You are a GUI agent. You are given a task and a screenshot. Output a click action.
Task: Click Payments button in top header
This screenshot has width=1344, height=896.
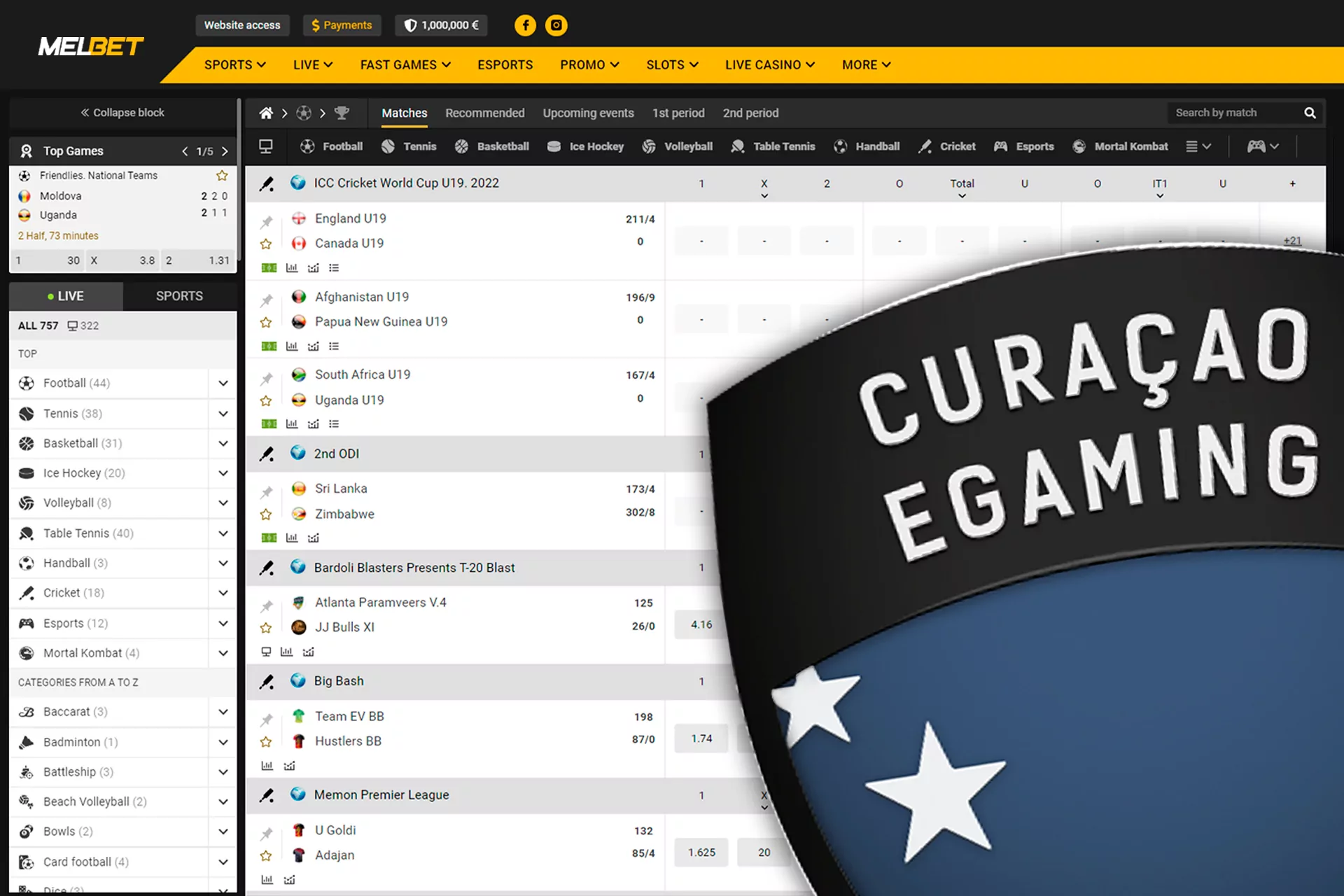(x=341, y=24)
